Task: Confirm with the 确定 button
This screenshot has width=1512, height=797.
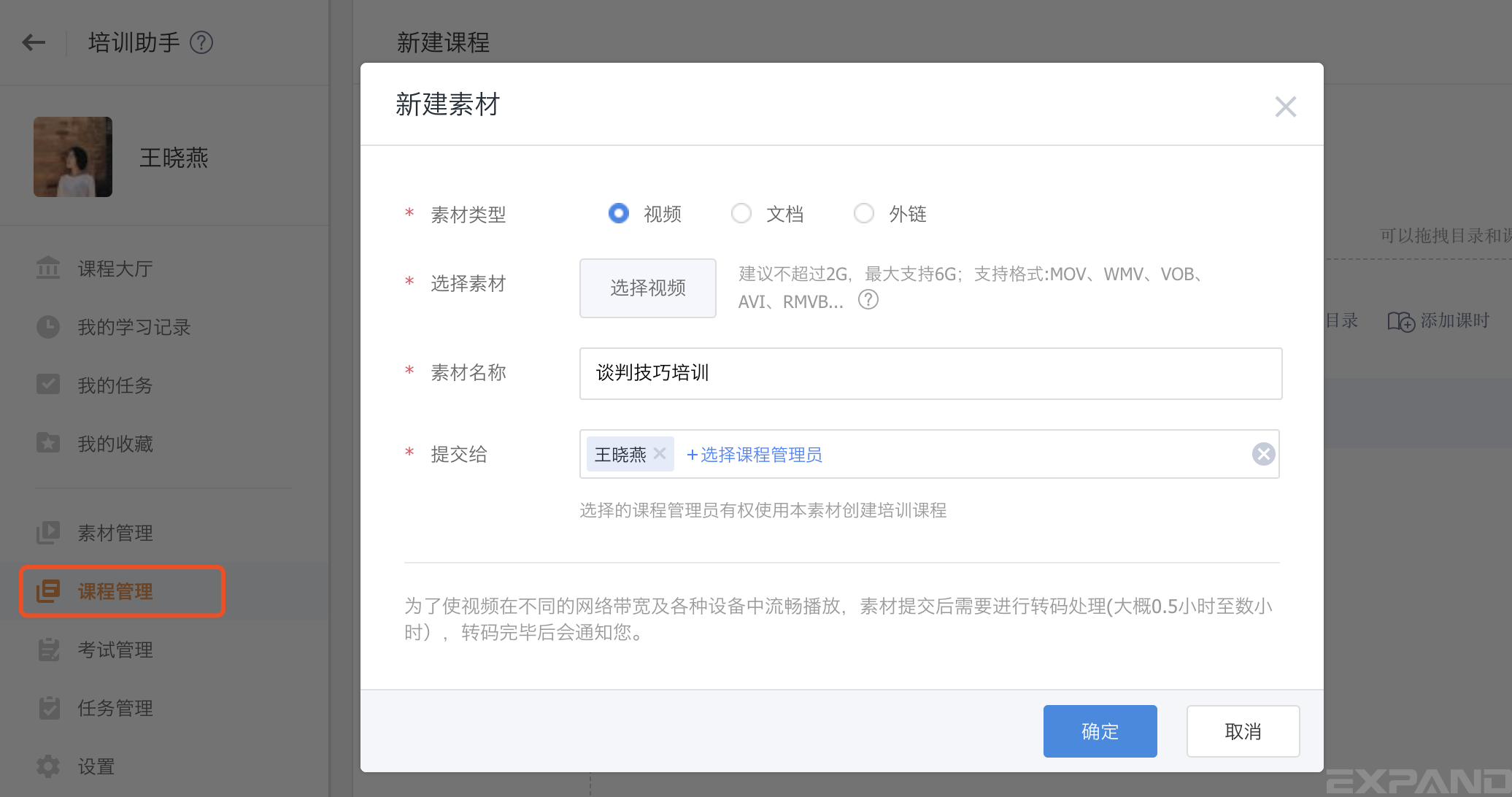Action: click(1100, 731)
